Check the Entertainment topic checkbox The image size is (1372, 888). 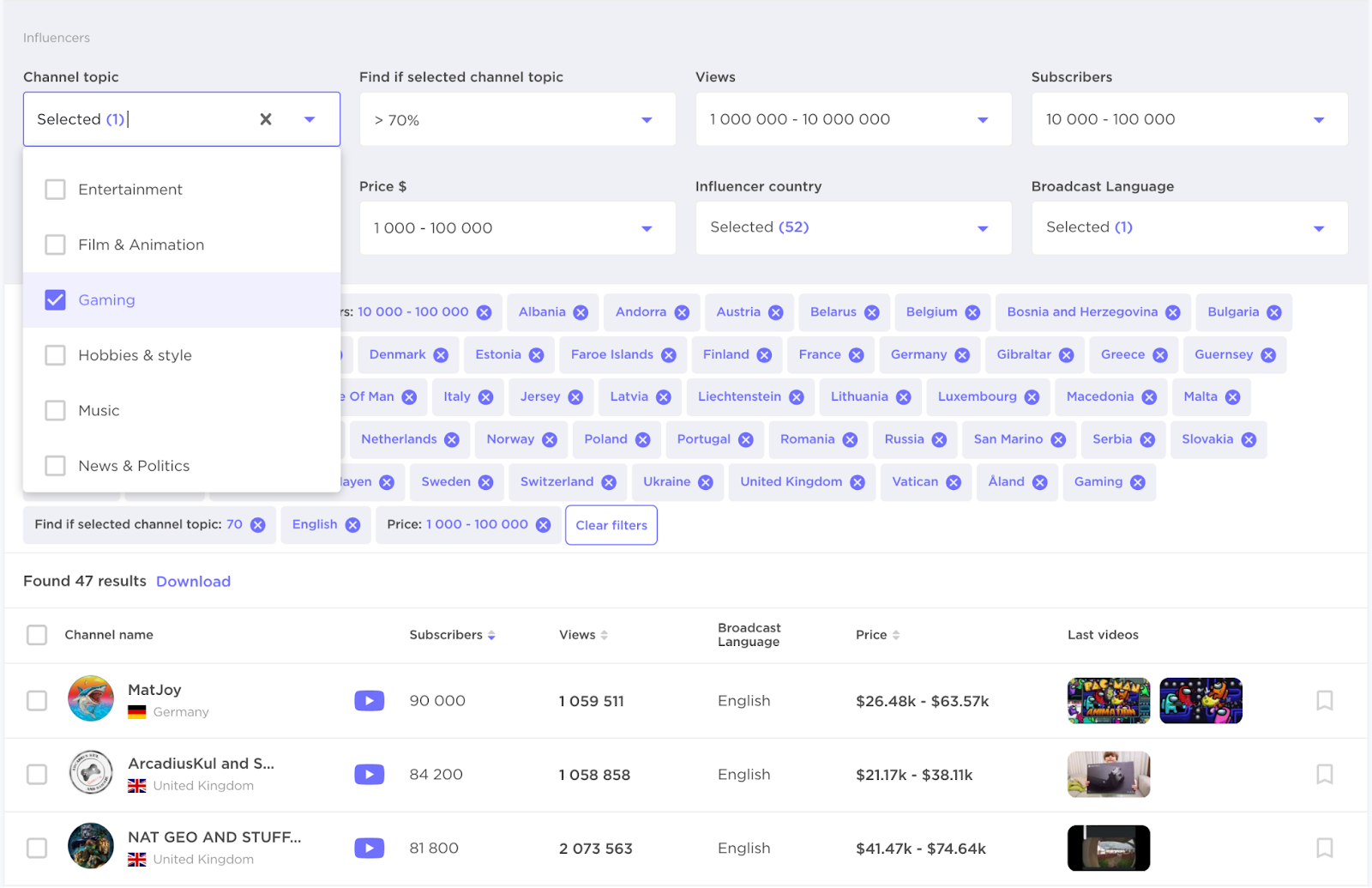pyautogui.click(x=55, y=190)
